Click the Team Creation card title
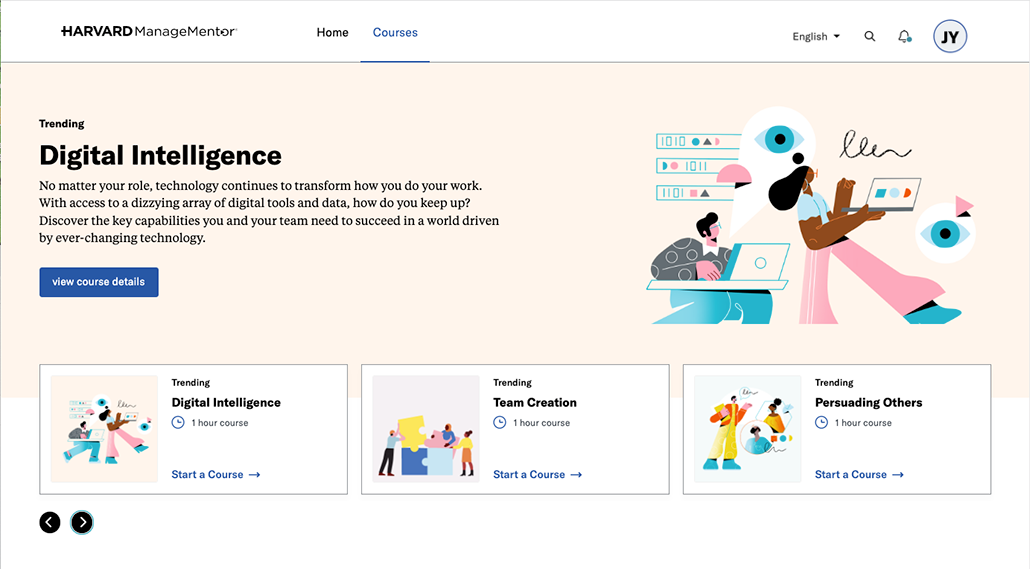The height and width of the screenshot is (580, 1030). pos(535,403)
